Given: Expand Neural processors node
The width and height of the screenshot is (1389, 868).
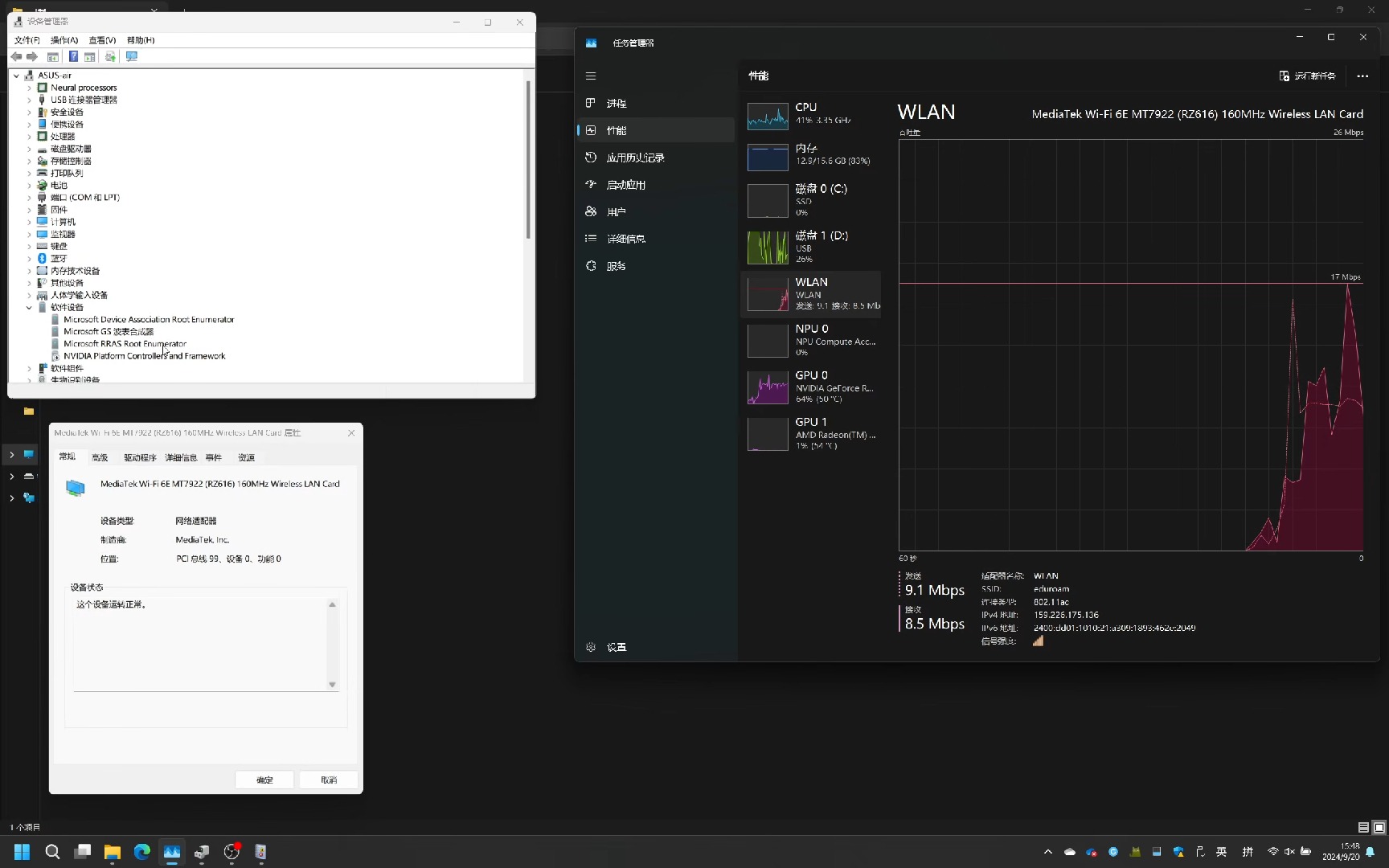Looking at the screenshot, I should (30, 88).
